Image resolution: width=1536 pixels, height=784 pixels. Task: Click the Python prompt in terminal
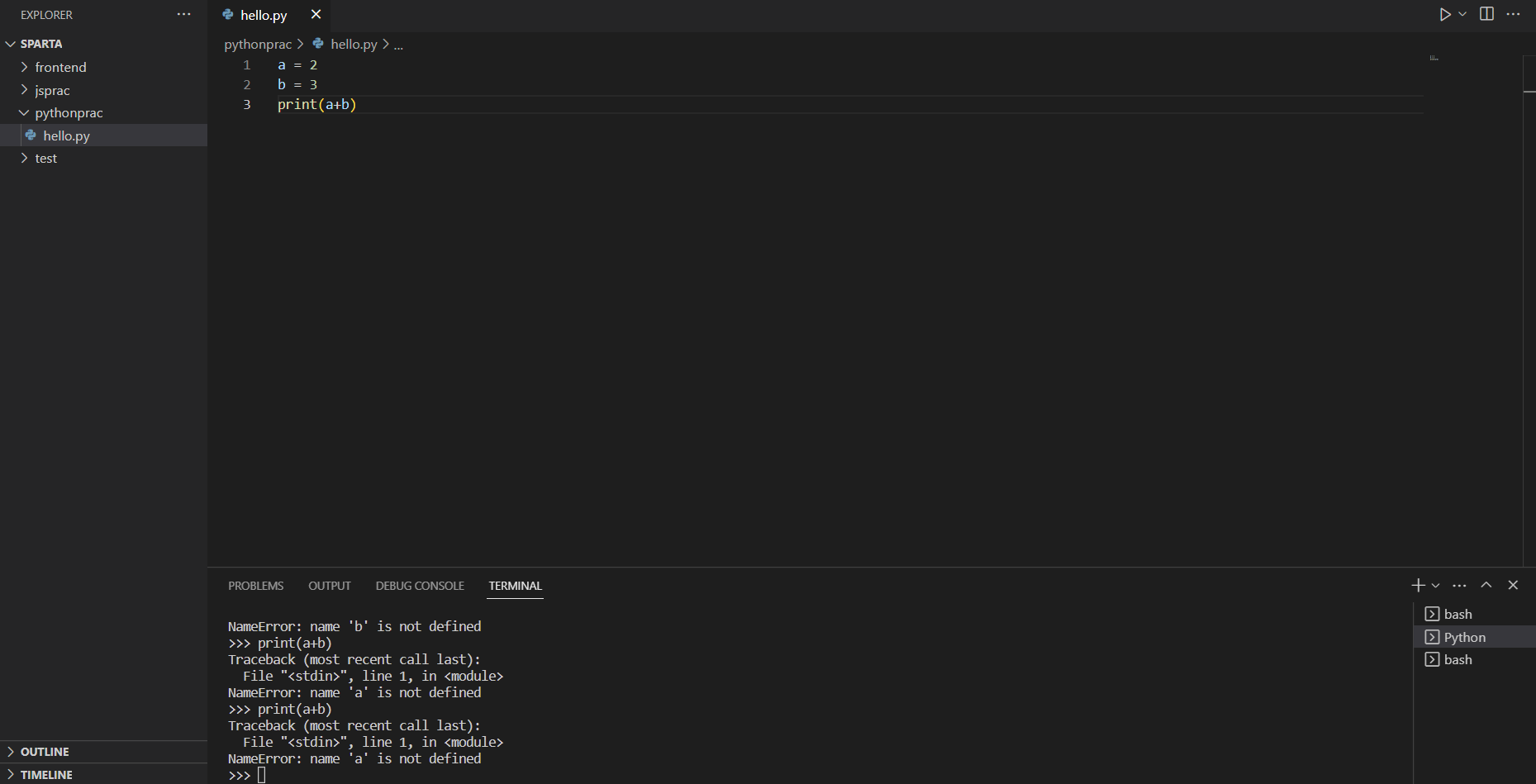(240, 775)
